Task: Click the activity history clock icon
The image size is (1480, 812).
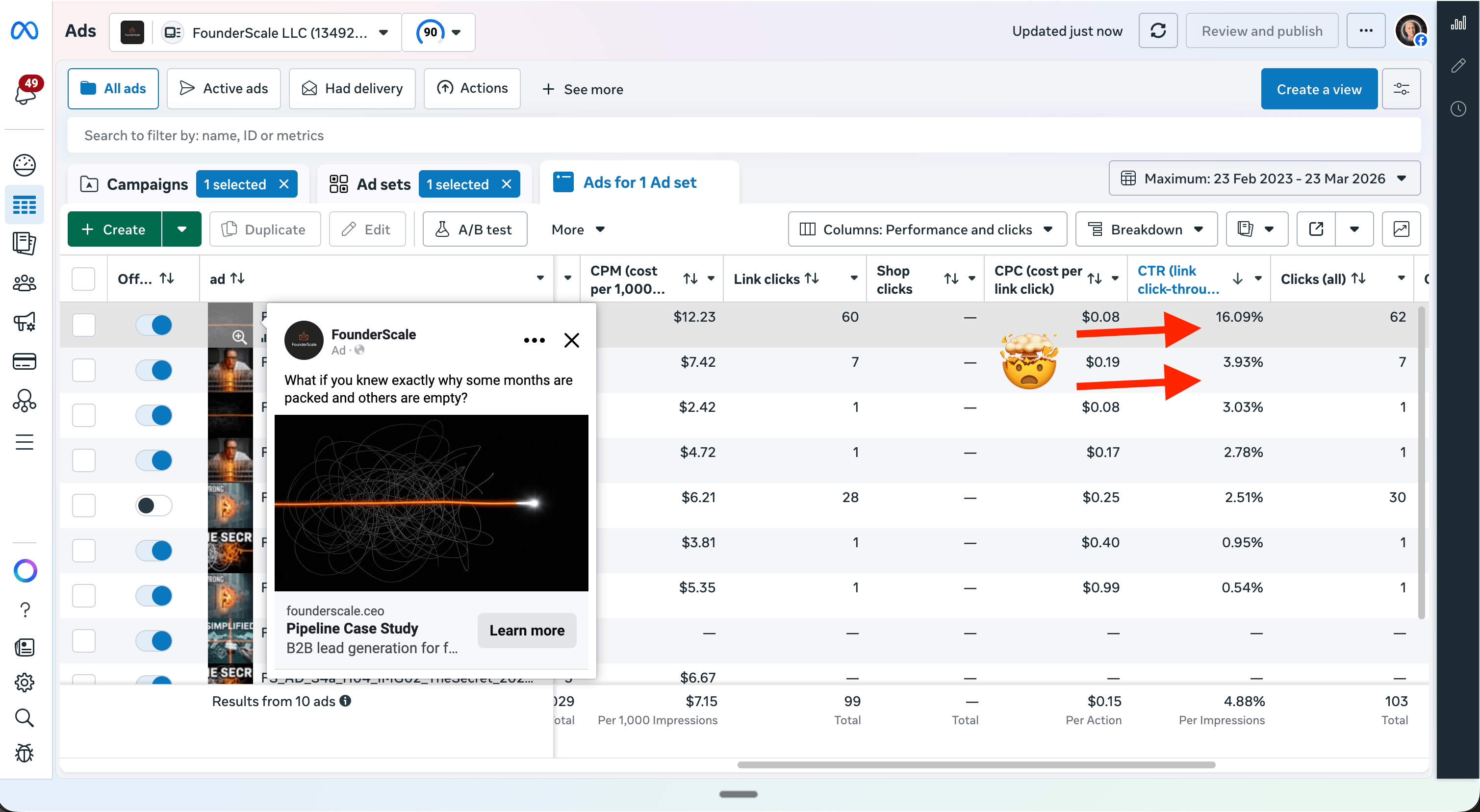Action: pos(1457,109)
